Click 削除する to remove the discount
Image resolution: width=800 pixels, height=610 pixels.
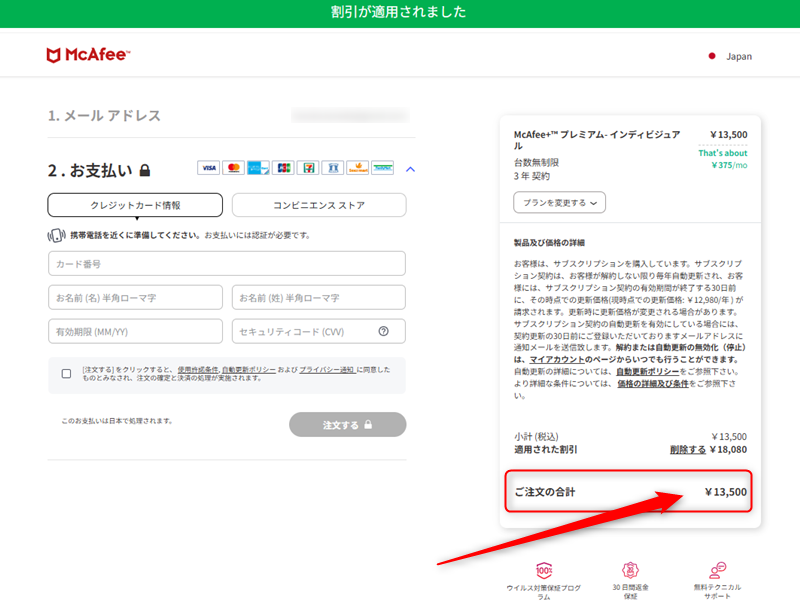[688, 449]
